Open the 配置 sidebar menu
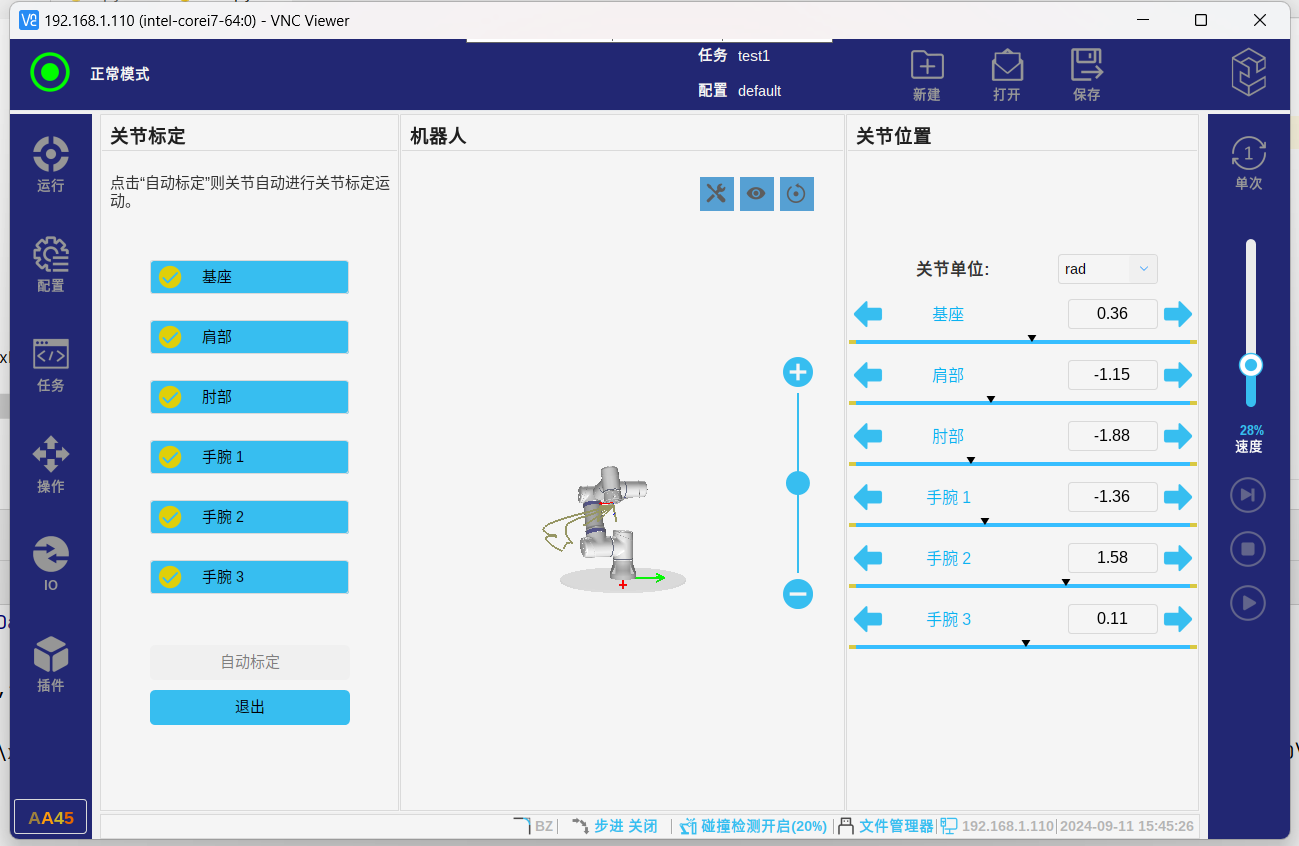This screenshot has height=846, width=1299. click(x=50, y=265)
